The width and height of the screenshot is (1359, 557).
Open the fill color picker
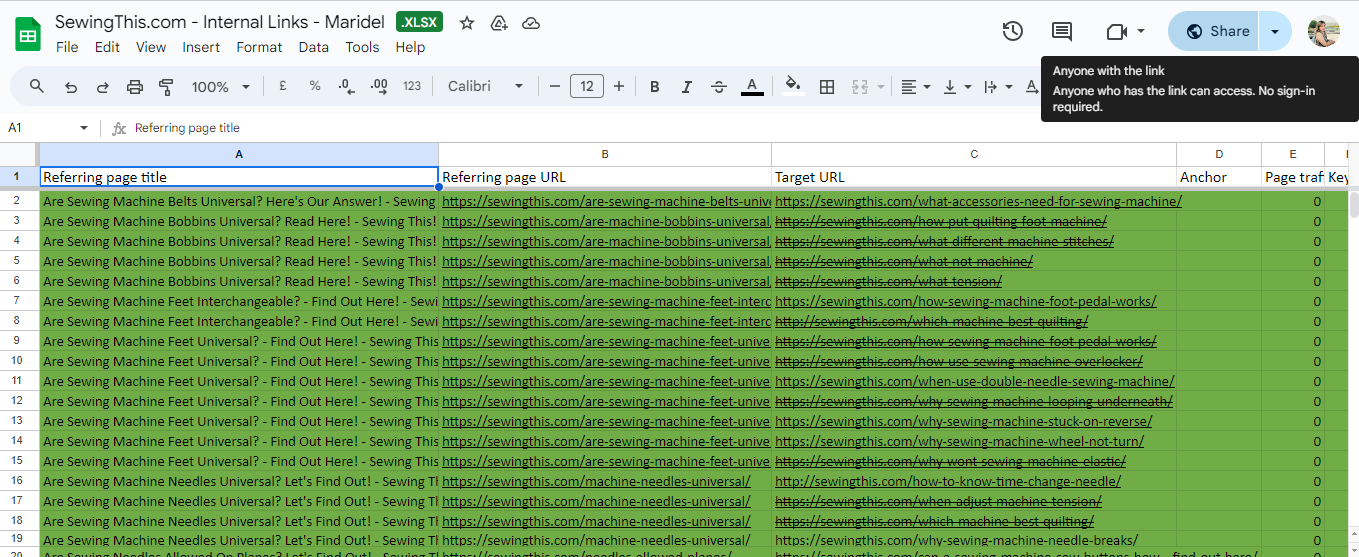793,87
